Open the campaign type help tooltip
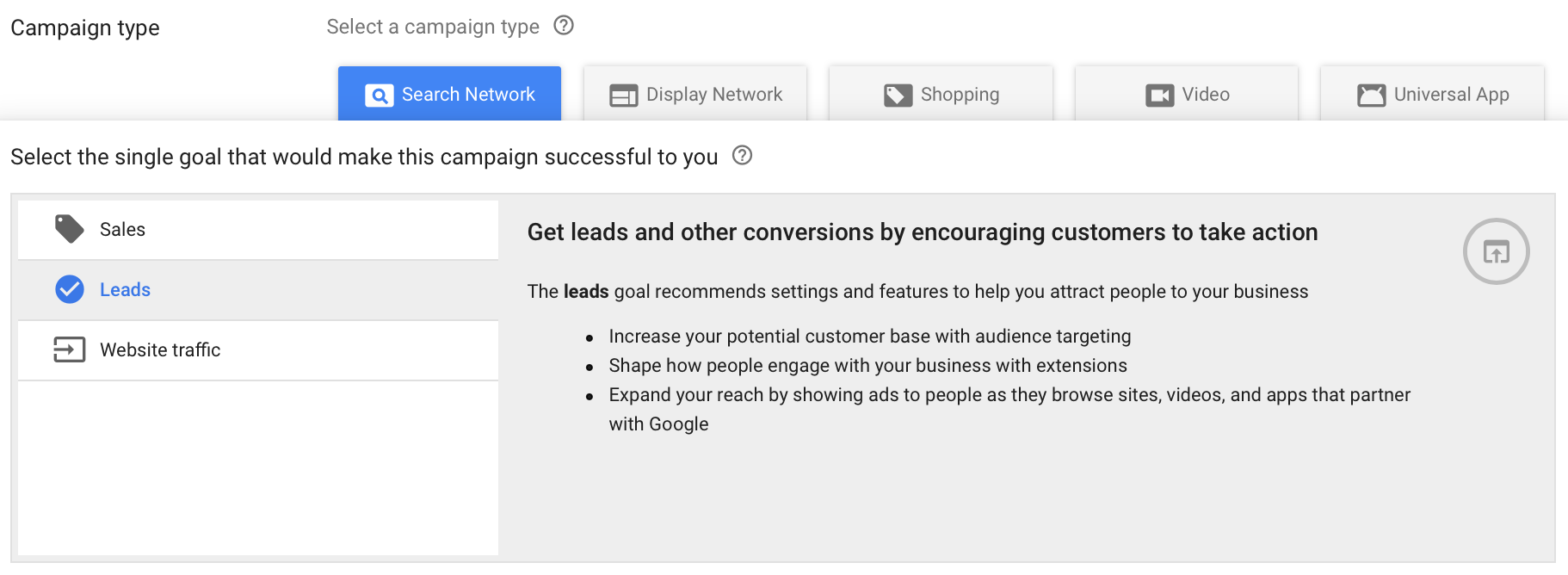 point(564,26)
